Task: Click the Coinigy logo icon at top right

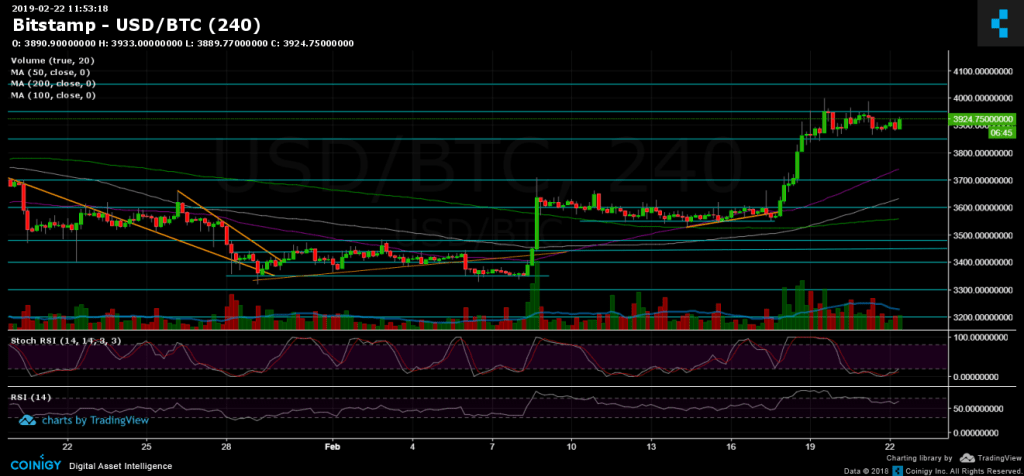Action: [1000, 23]
